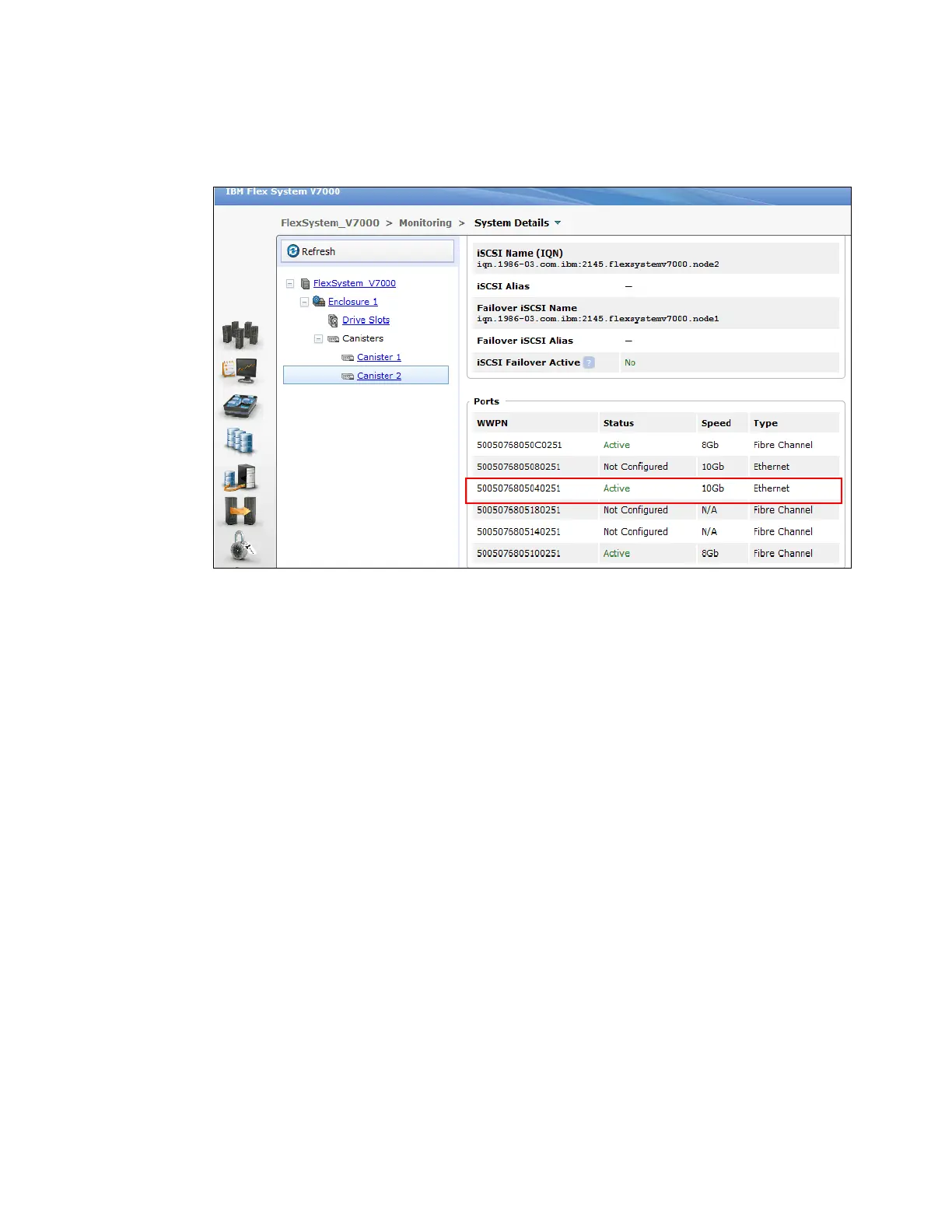Click the WWPN column header

(x=492, y=423)
